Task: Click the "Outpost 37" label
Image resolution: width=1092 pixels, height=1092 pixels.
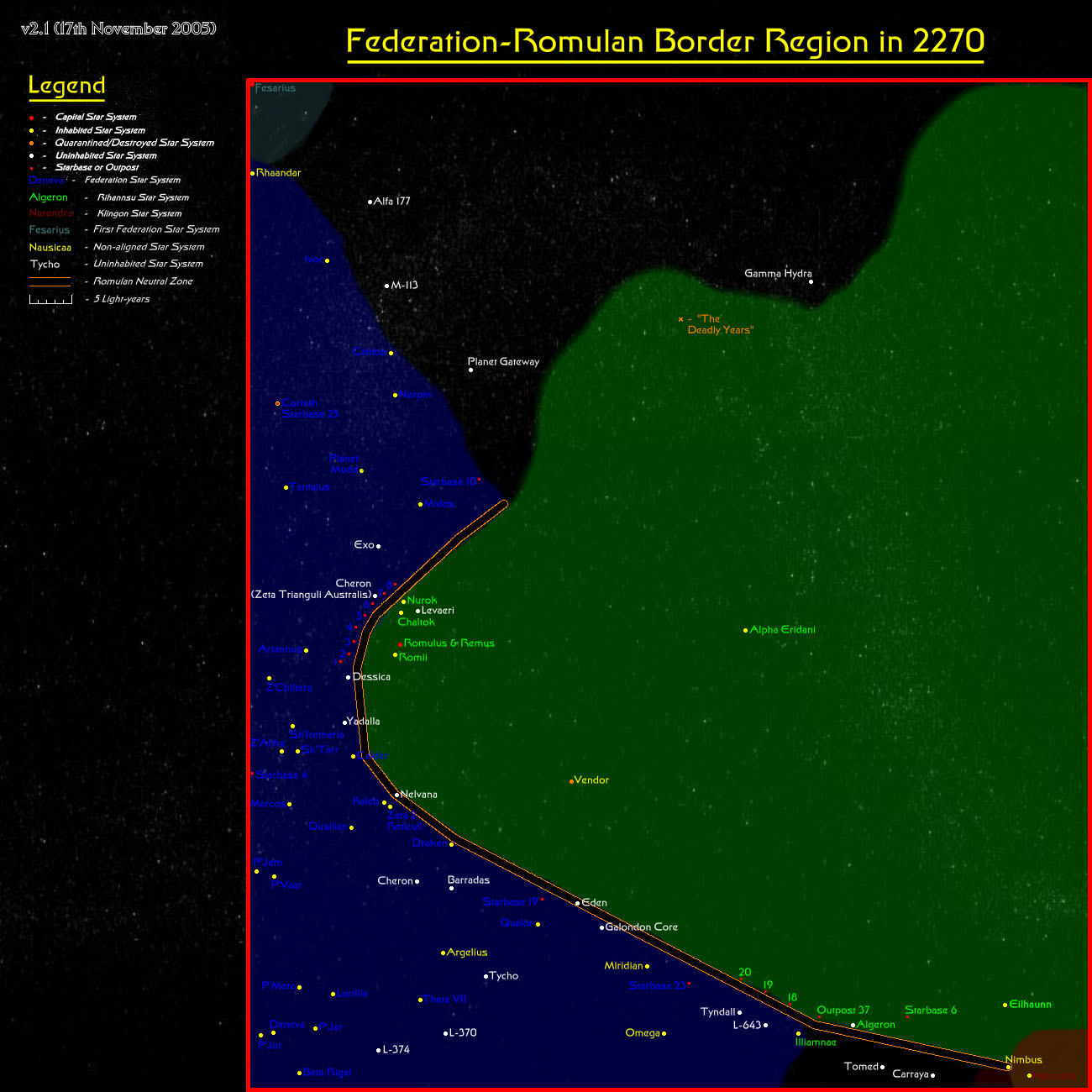Action: [843, 1011]
